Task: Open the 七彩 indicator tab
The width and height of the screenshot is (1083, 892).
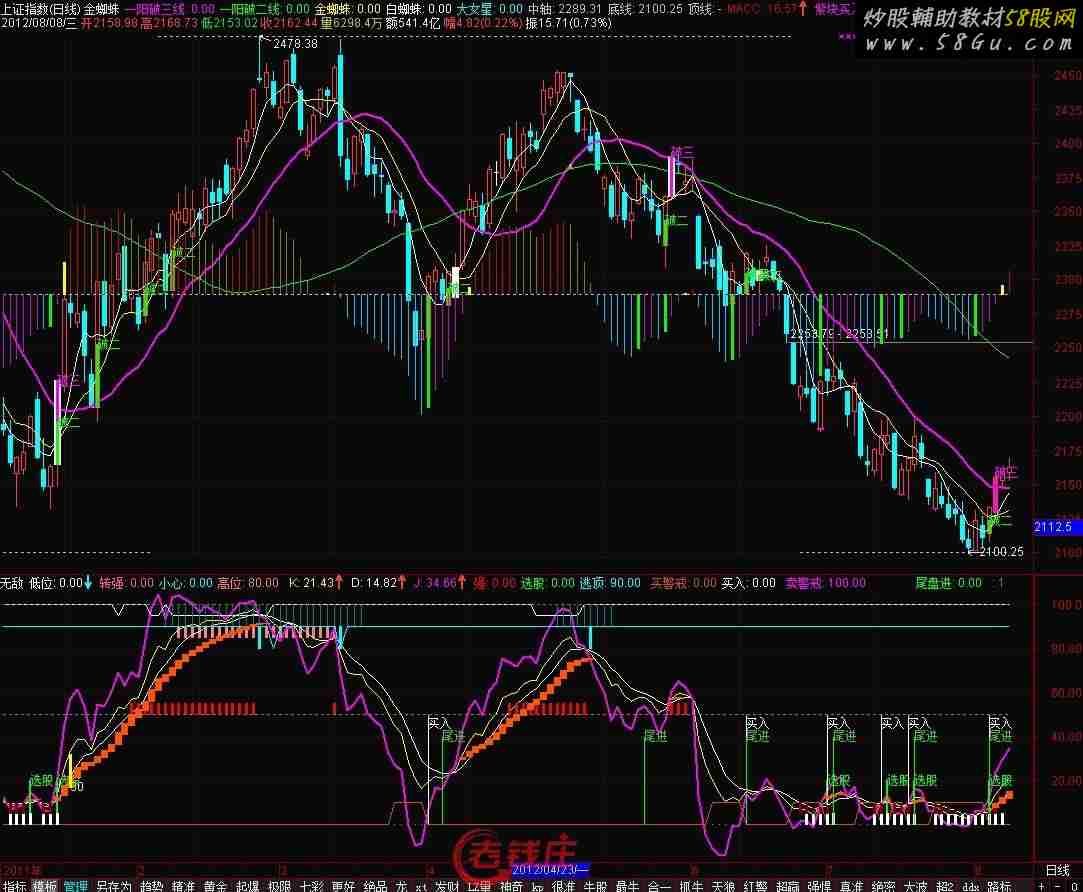Action: point(312,886)
